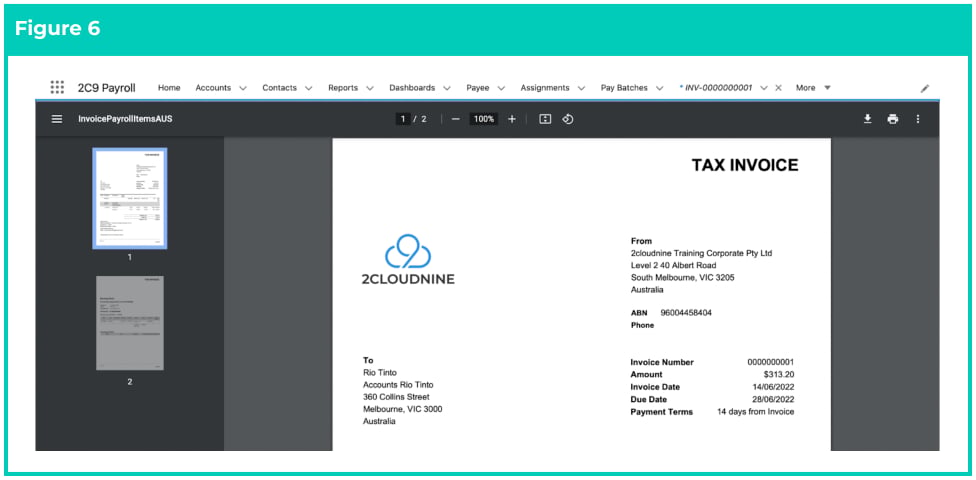Click the '14 days from Invoice' text

point(756,412)
